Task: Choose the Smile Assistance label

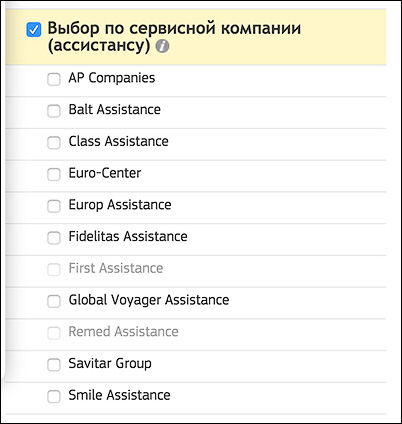Action: [119, 395]
